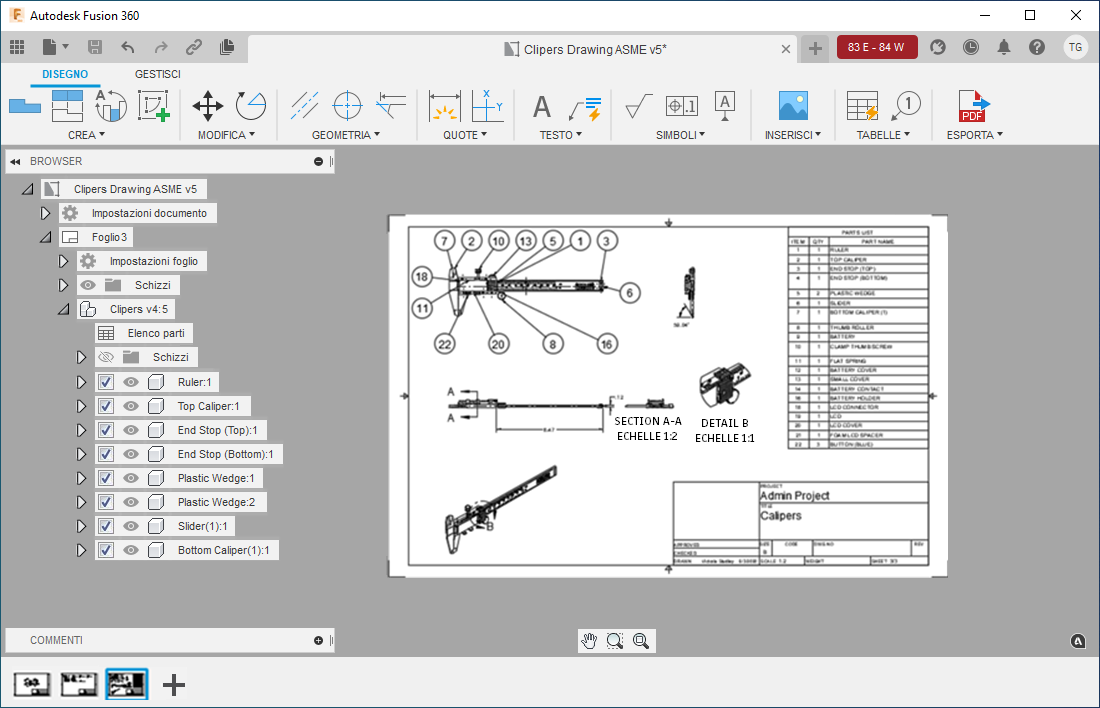
Task: Click the Insert Image icon
Action: (x=793, y=106)
